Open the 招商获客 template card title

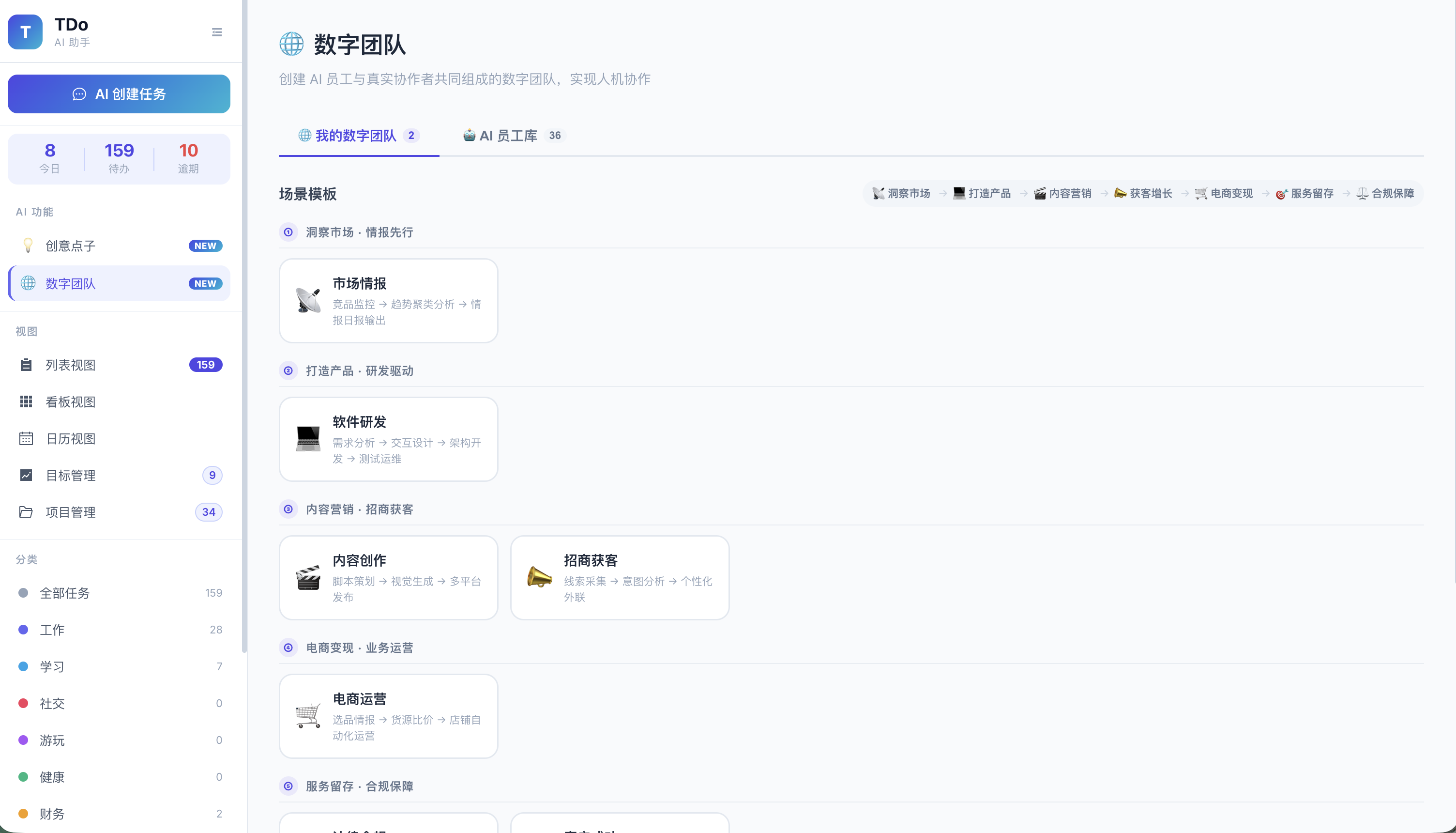(x=591, y=560)
